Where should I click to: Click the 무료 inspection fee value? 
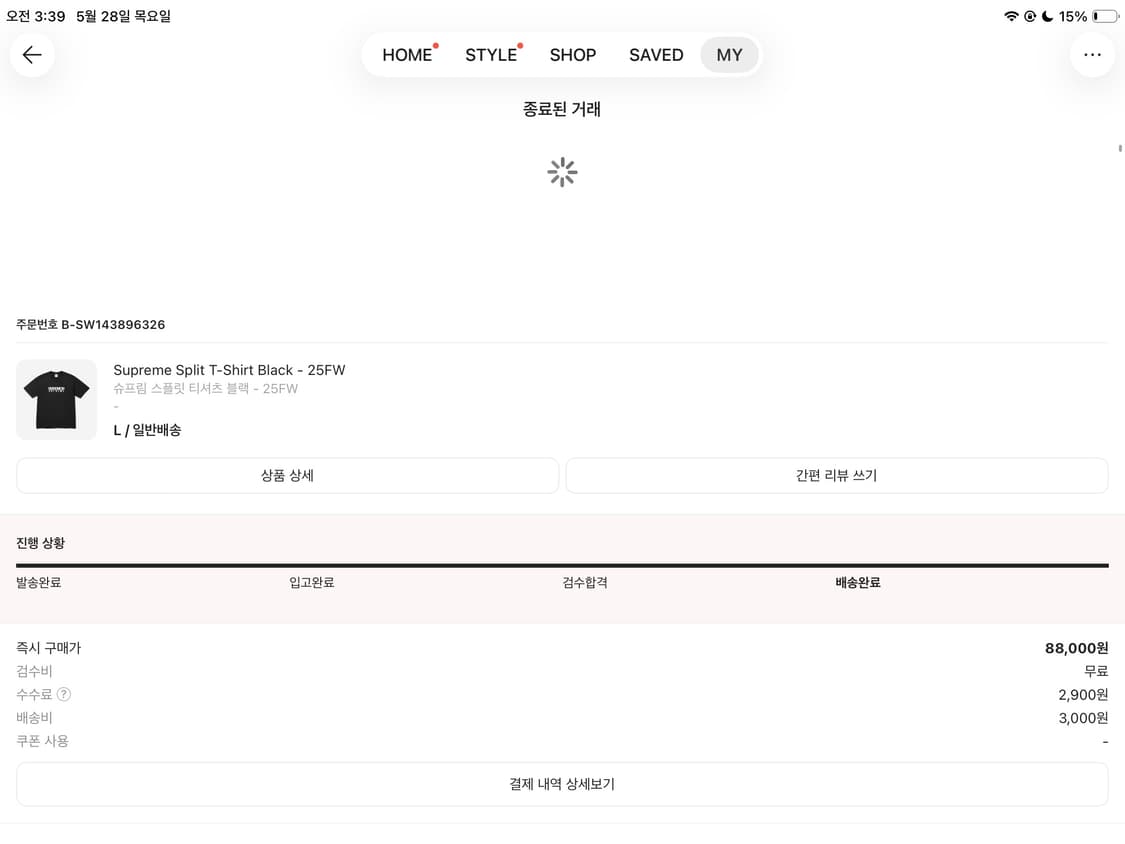tap(1096, 671)
